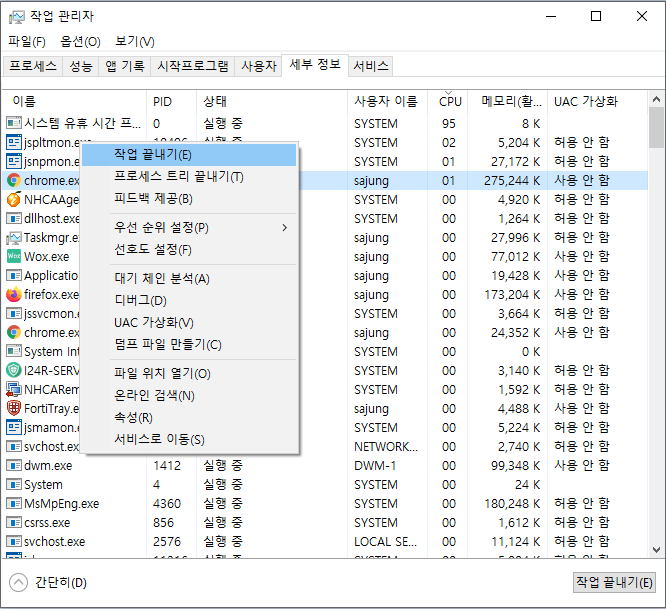The width and height of the screenshot is (666, 609).
Task: Click the DWM-1 user name cell
Action: [x=375, y=465]
